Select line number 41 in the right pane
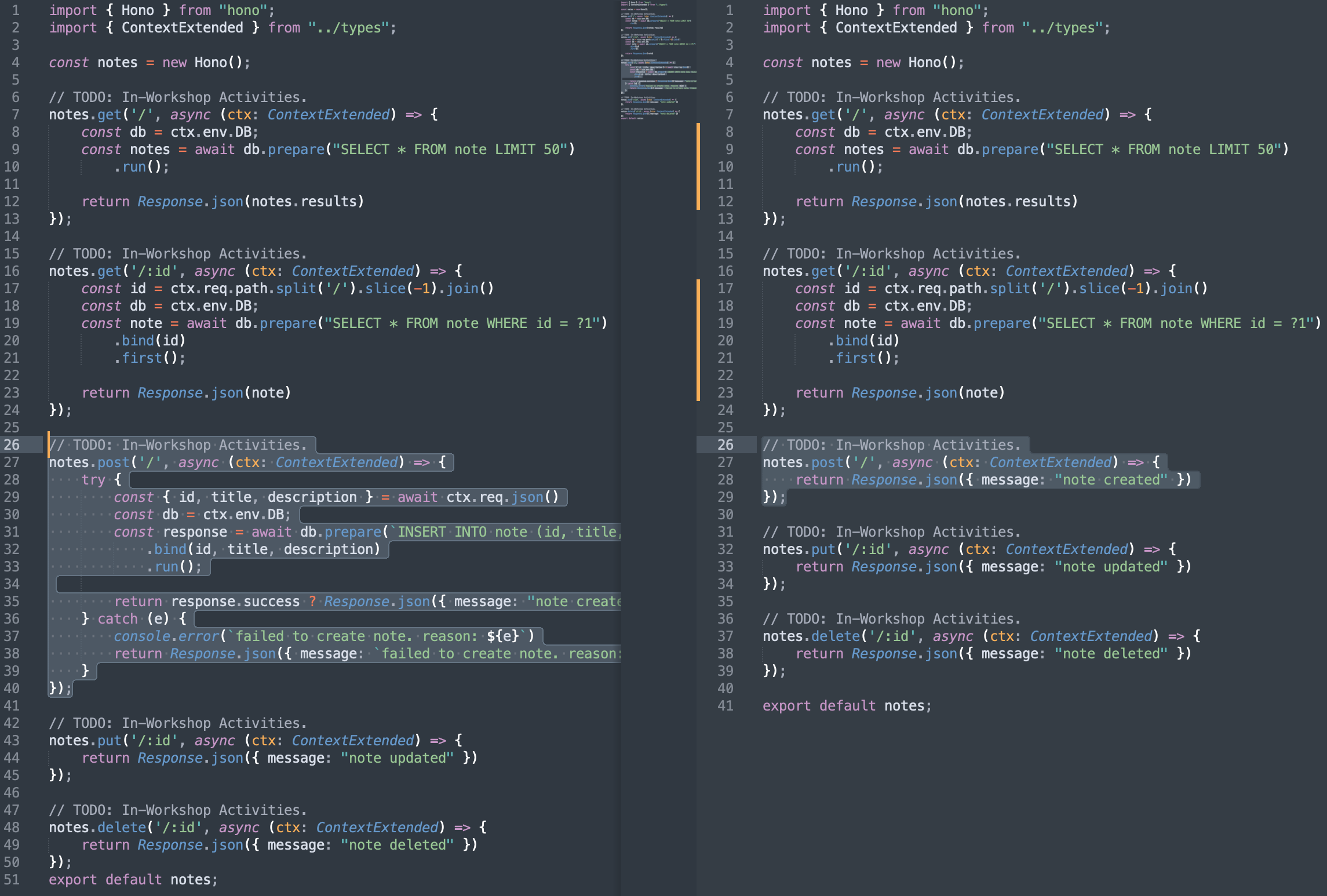 [x=724, y=705]
